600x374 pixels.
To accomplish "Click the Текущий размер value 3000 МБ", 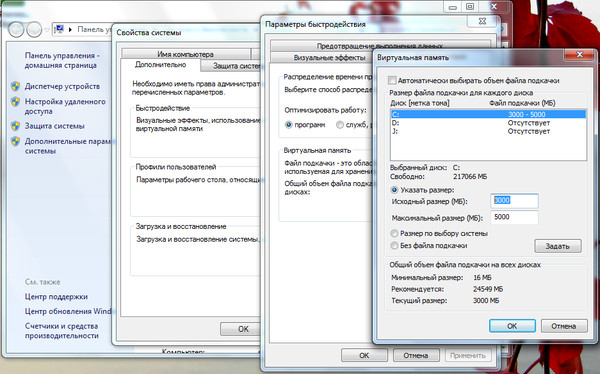I will click(486, 301).
